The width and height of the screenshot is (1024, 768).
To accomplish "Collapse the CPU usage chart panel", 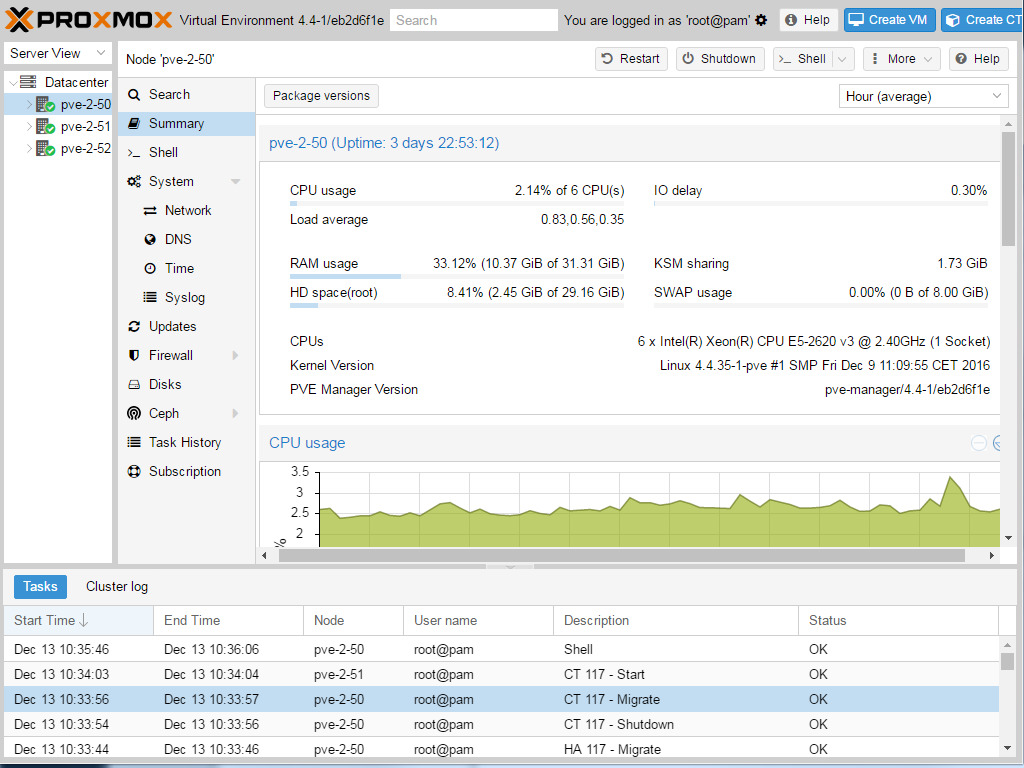I will (978, 443).
